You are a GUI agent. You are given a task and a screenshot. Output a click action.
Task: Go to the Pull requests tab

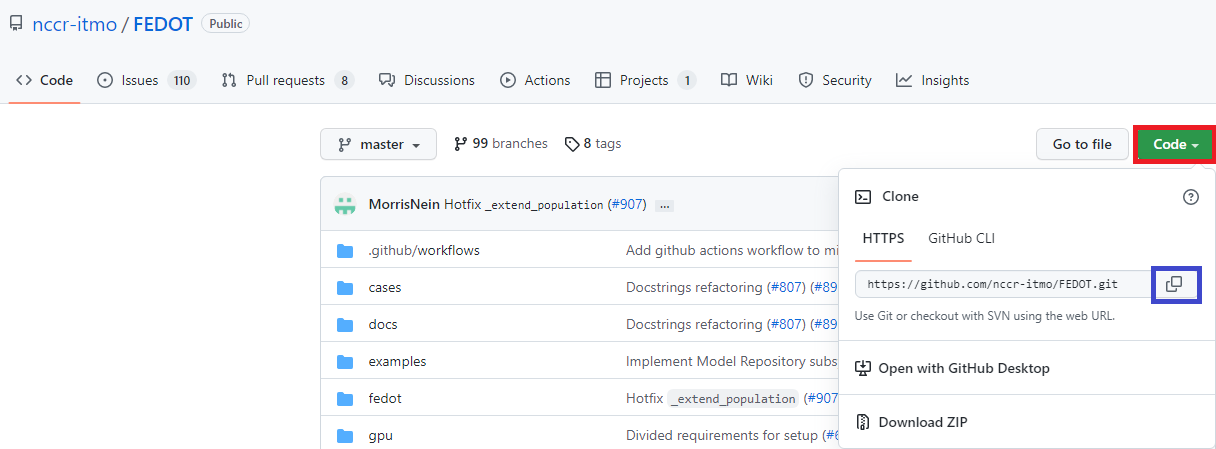(x=288, y=80)
